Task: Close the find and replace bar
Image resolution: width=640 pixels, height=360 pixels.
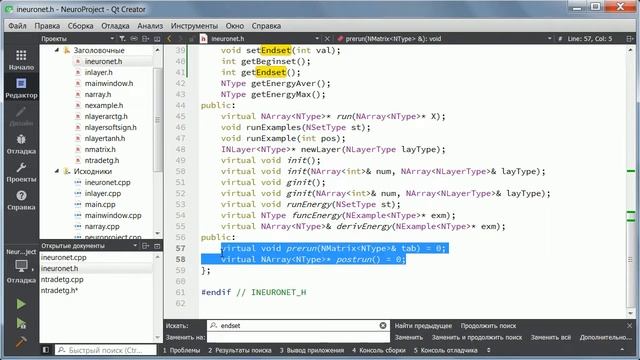Action: [x=630, y=325]
